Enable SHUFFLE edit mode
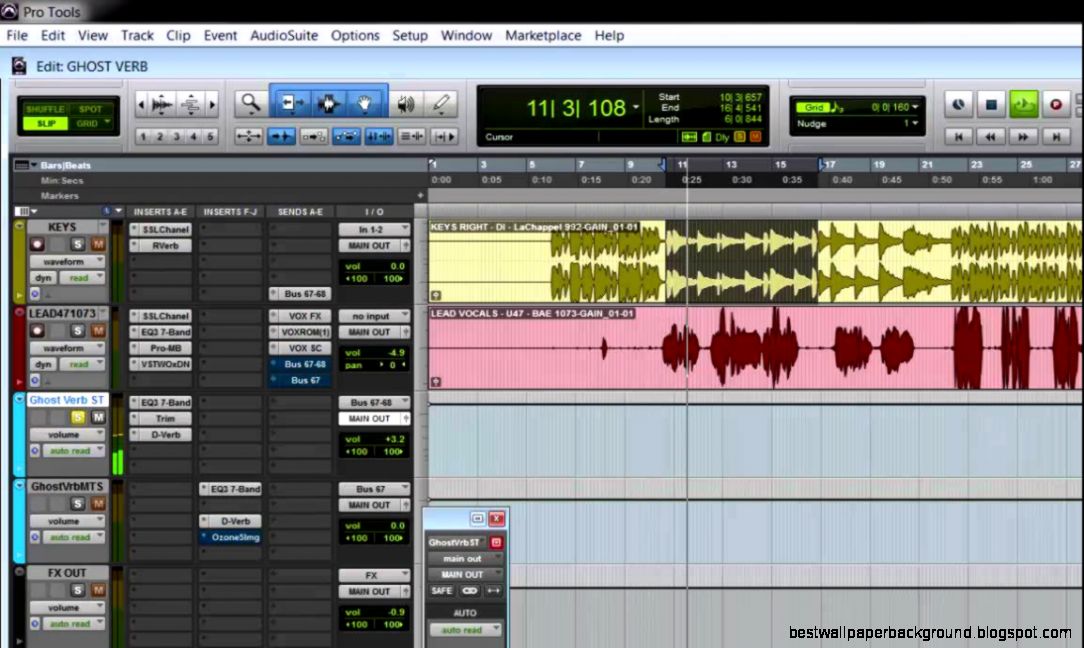1084x648 pixels. point(45,109)
